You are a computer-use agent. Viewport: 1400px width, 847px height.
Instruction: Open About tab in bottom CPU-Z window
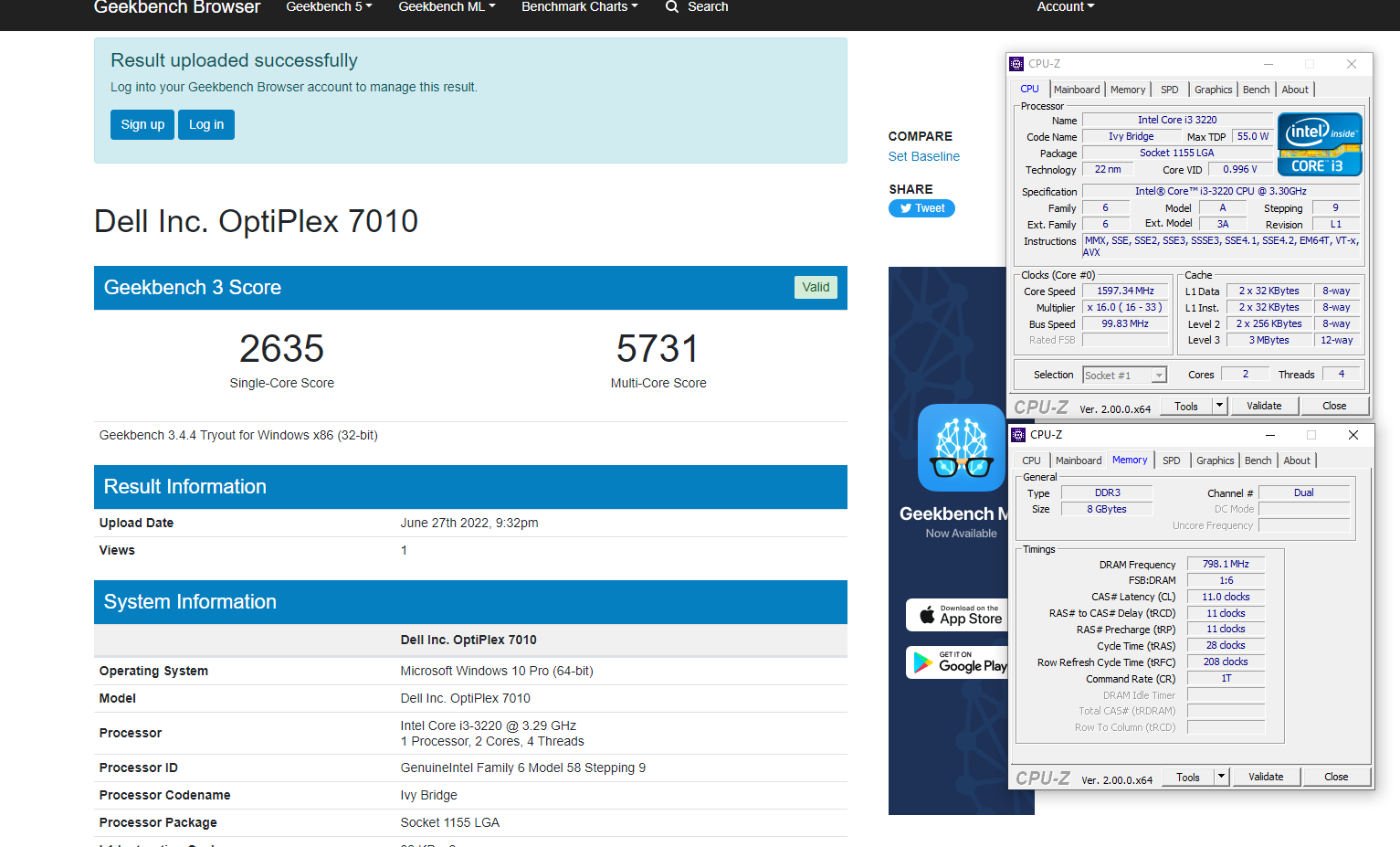(x=1297, y=461)
